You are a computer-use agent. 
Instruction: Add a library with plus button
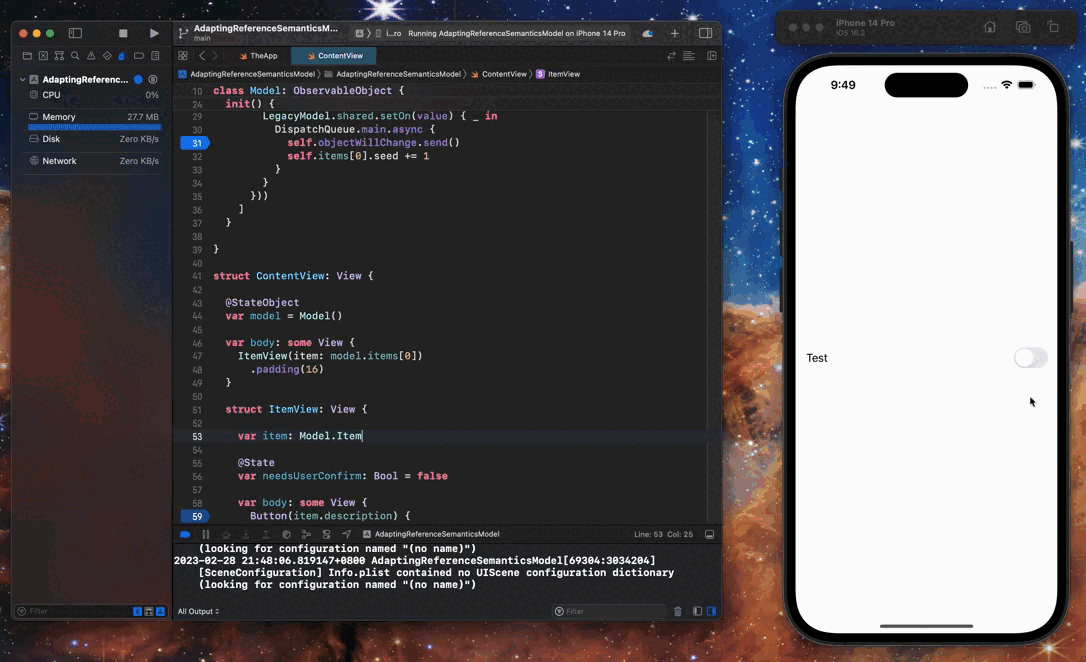click(675, 33)
